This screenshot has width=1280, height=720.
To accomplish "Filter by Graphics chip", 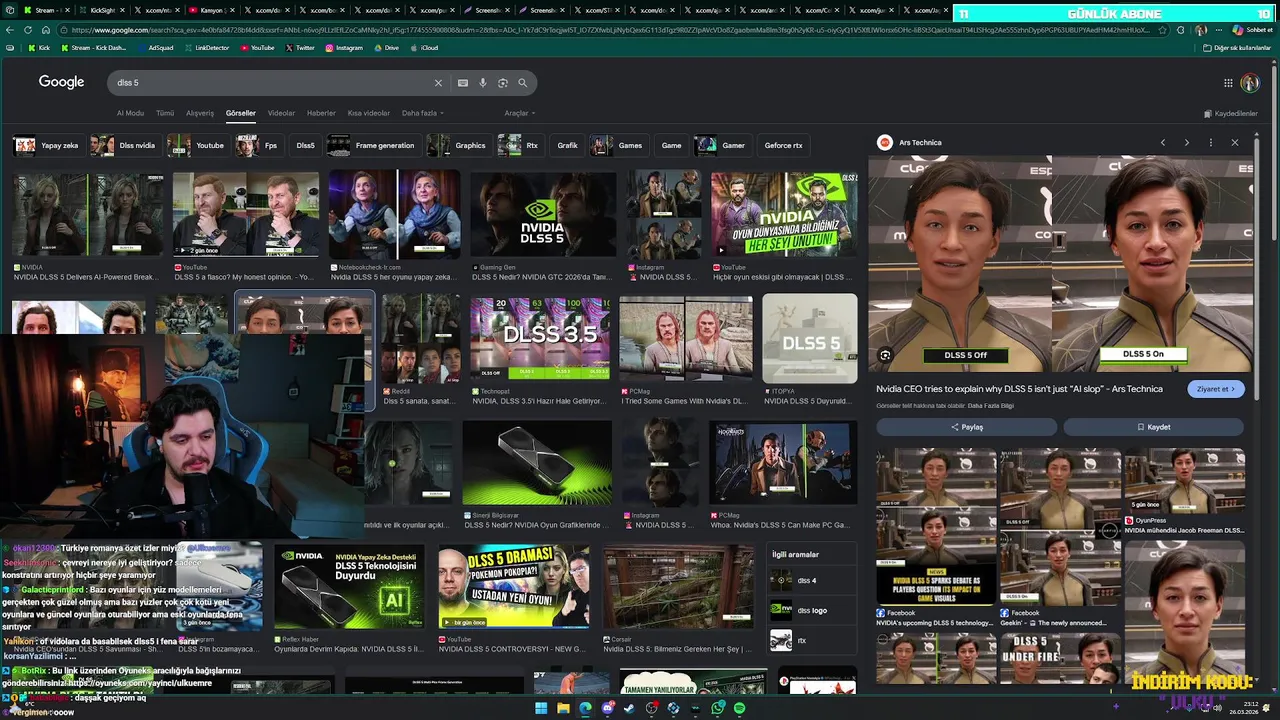I will point(457,145).
